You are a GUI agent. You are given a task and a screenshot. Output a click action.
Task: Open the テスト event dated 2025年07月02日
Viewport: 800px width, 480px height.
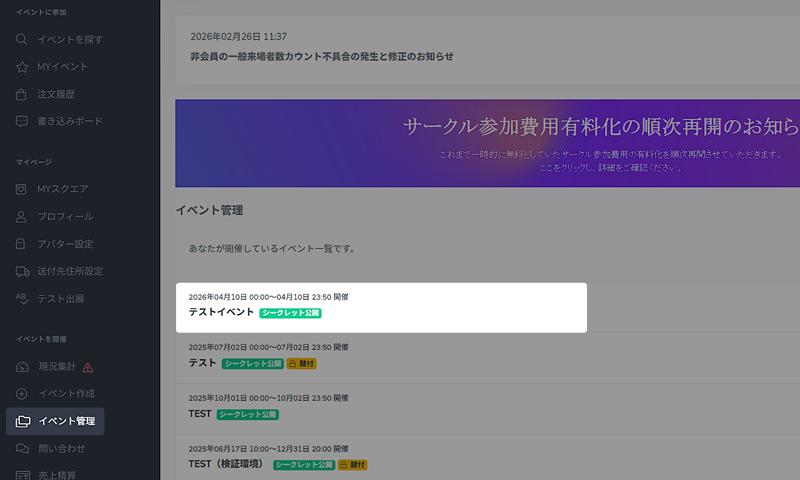coord(203,362)
